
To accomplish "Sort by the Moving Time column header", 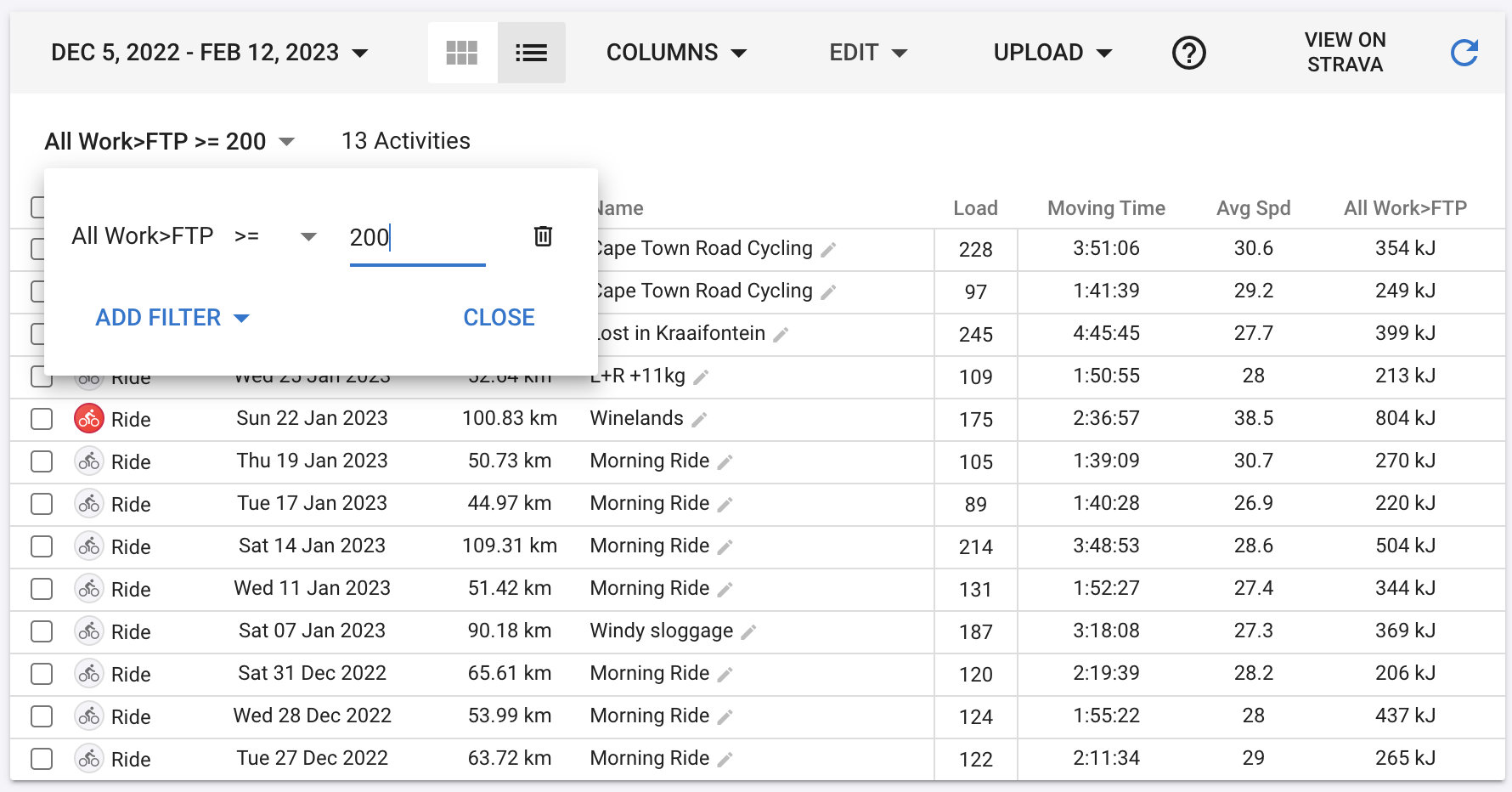I will point(1106,208).
